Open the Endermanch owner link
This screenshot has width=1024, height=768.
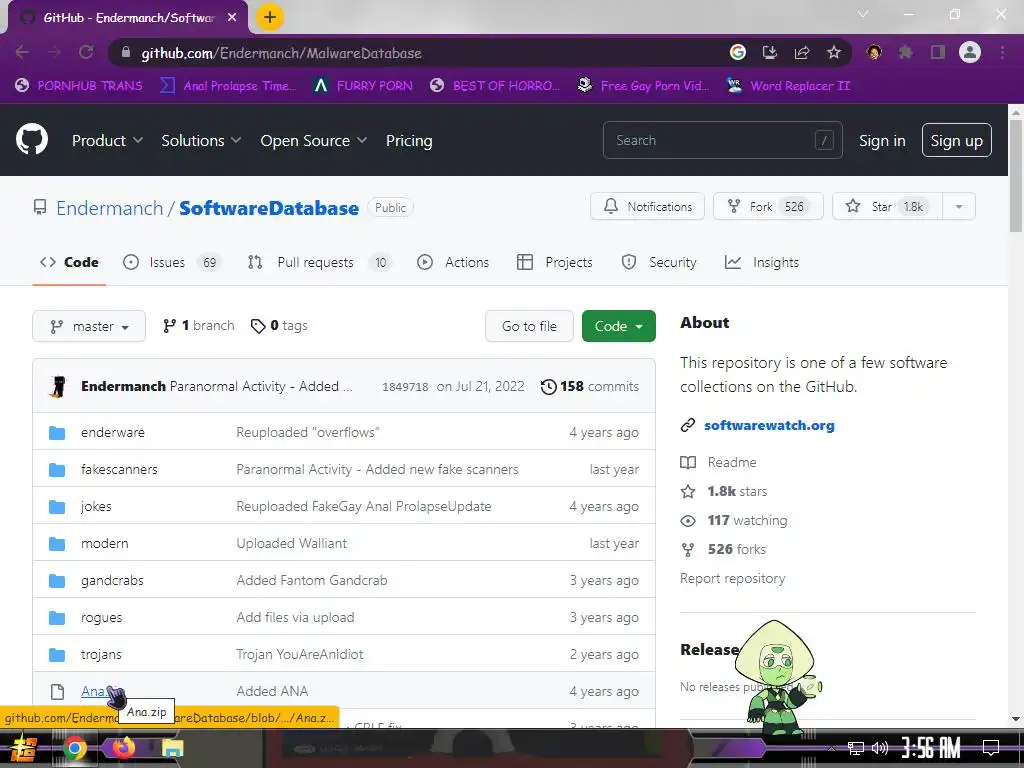pos(110,208)
